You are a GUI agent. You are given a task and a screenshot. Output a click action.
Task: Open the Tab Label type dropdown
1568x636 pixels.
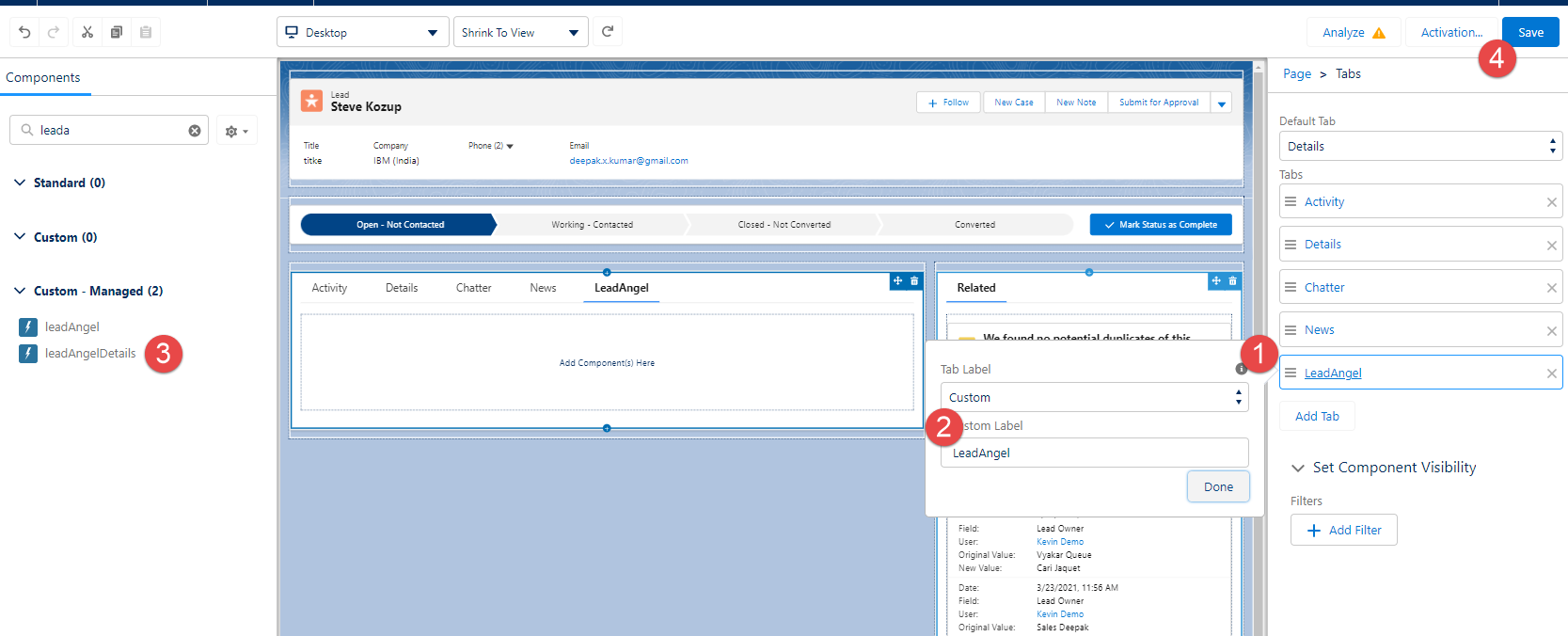pyautogui.click(x=1094, y=398)
